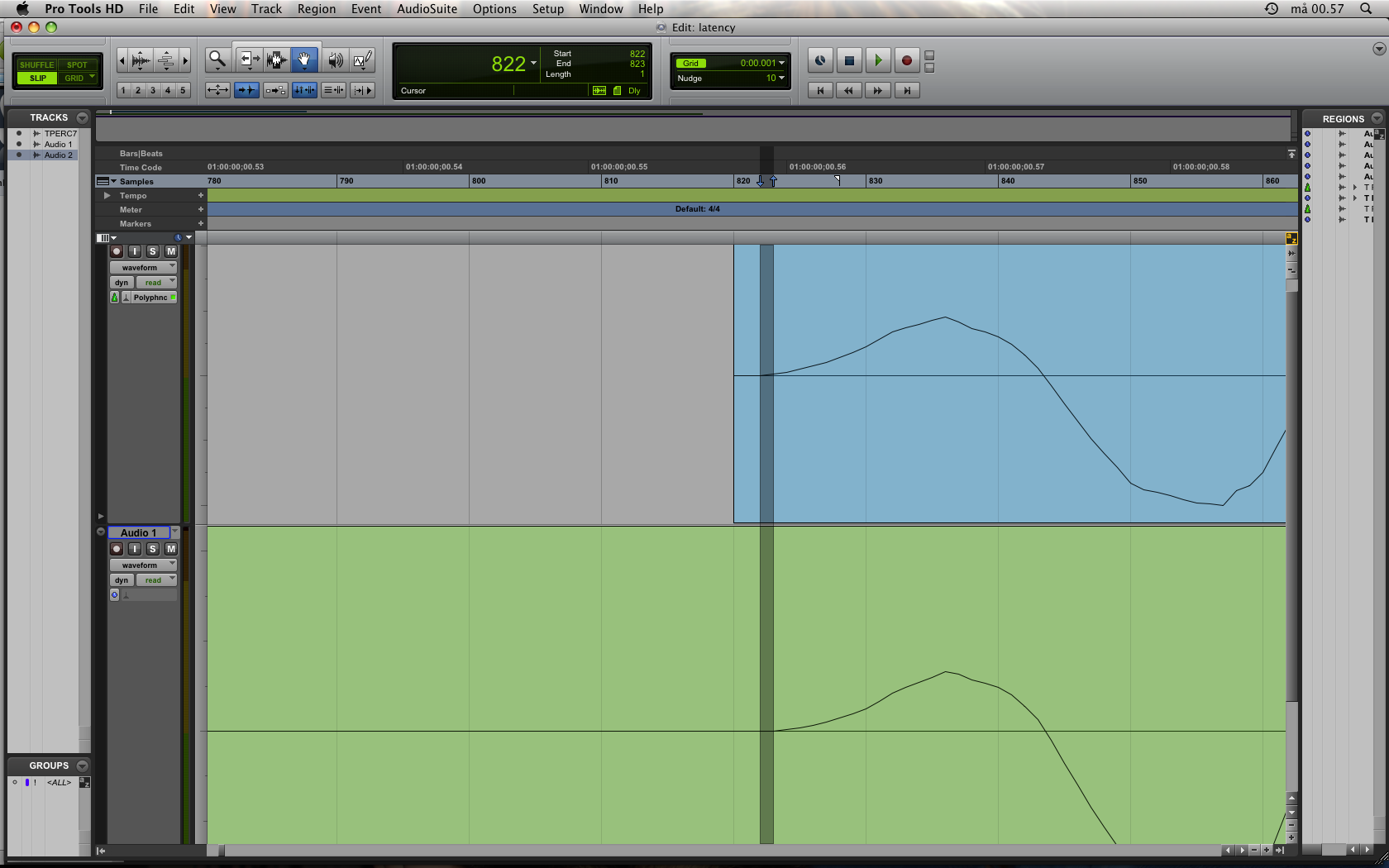
Task: Open the Groups list menu
Action: tap(82, 765)
